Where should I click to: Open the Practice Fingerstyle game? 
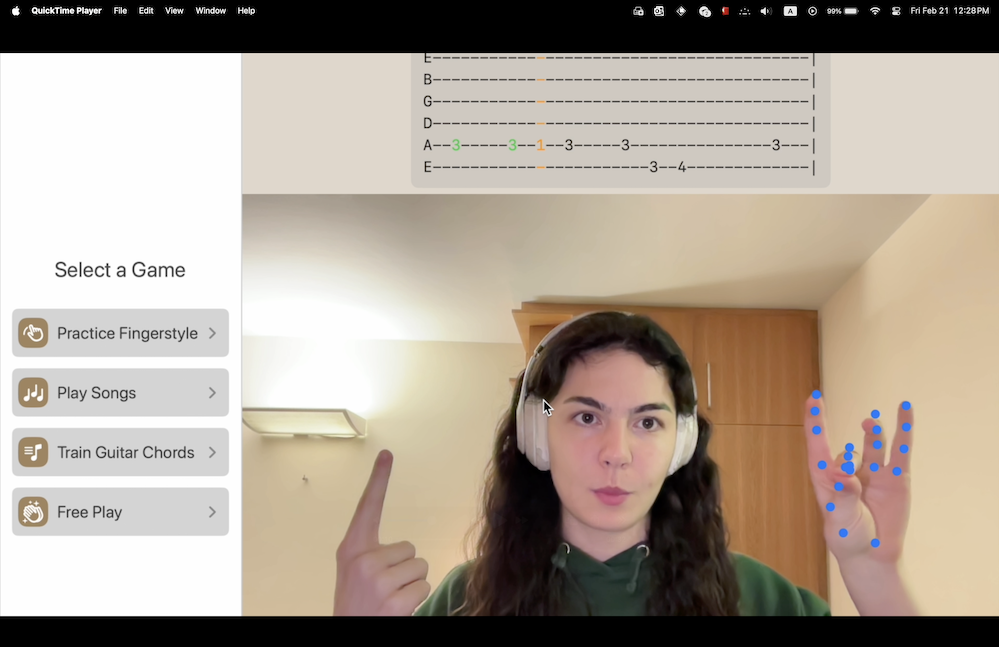point(120,333)
